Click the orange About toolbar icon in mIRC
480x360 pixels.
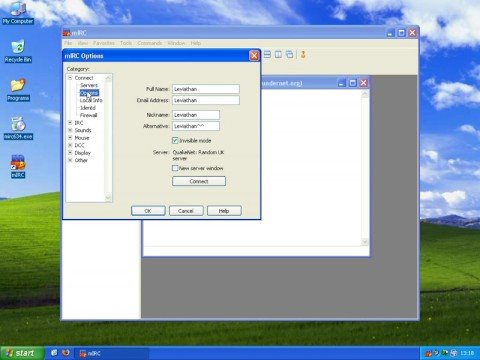click(x=303, y=54)
